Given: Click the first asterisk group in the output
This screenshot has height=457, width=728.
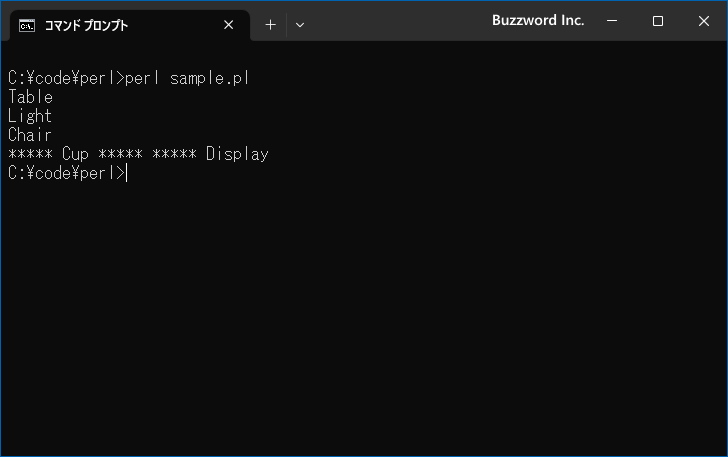Looking at the screenshot, I should 31,154.
